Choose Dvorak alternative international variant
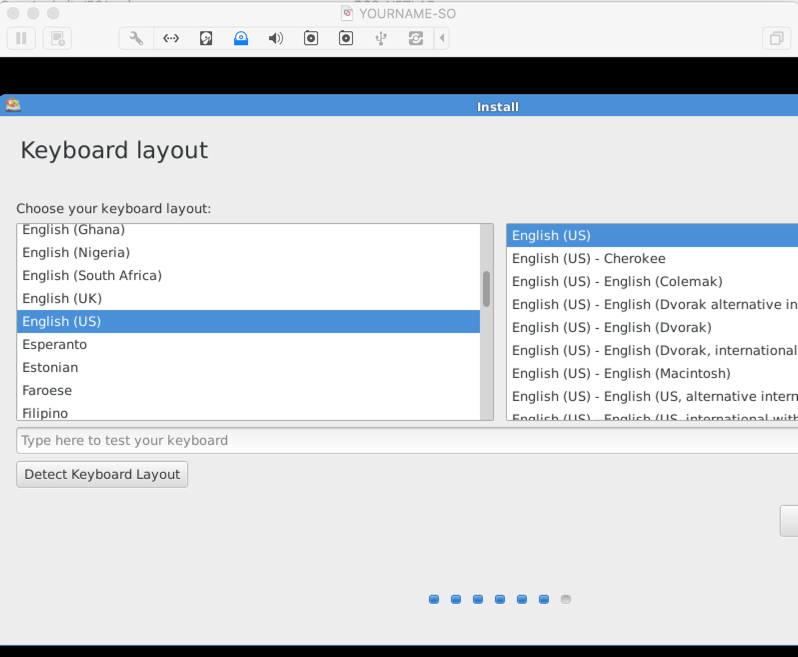Image resolution: width=798 pixels, height=657 pixels. (652, 304)
